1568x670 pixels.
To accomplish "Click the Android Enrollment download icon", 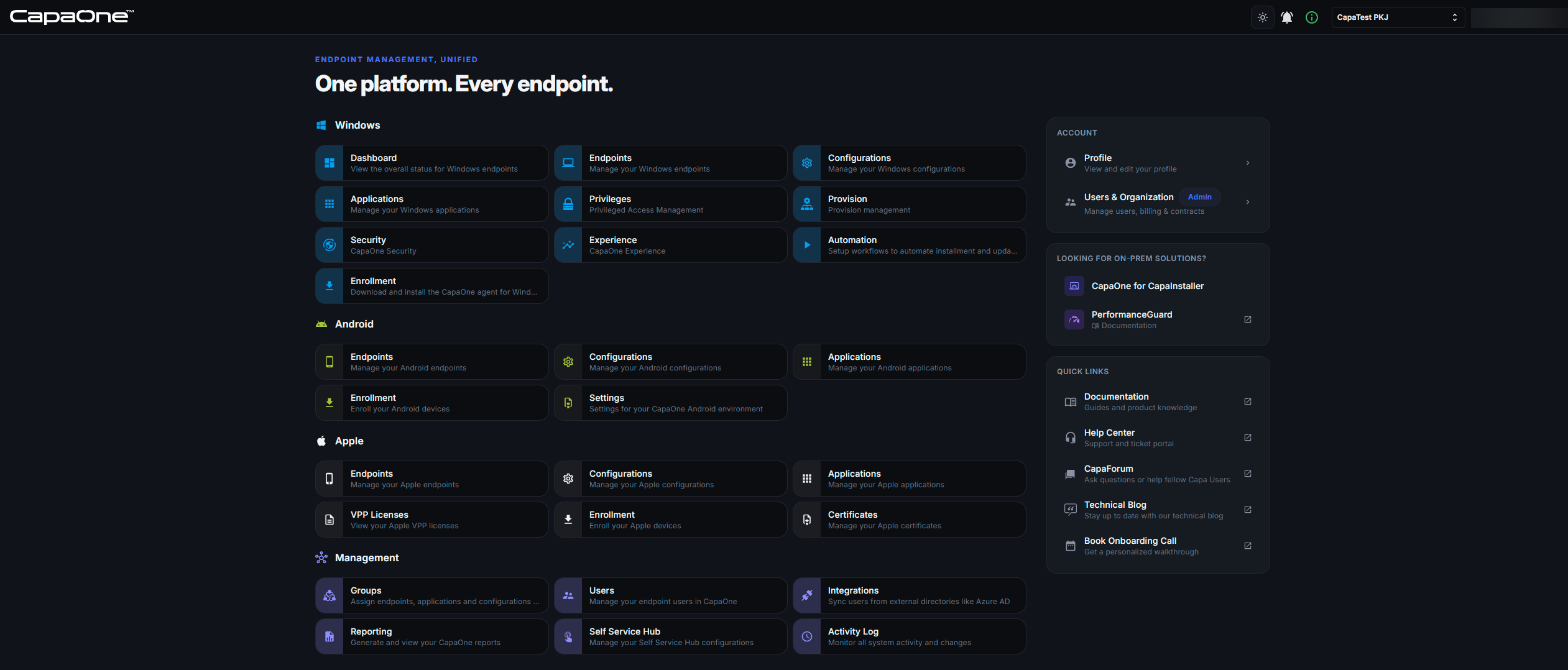I will (329, 403).
